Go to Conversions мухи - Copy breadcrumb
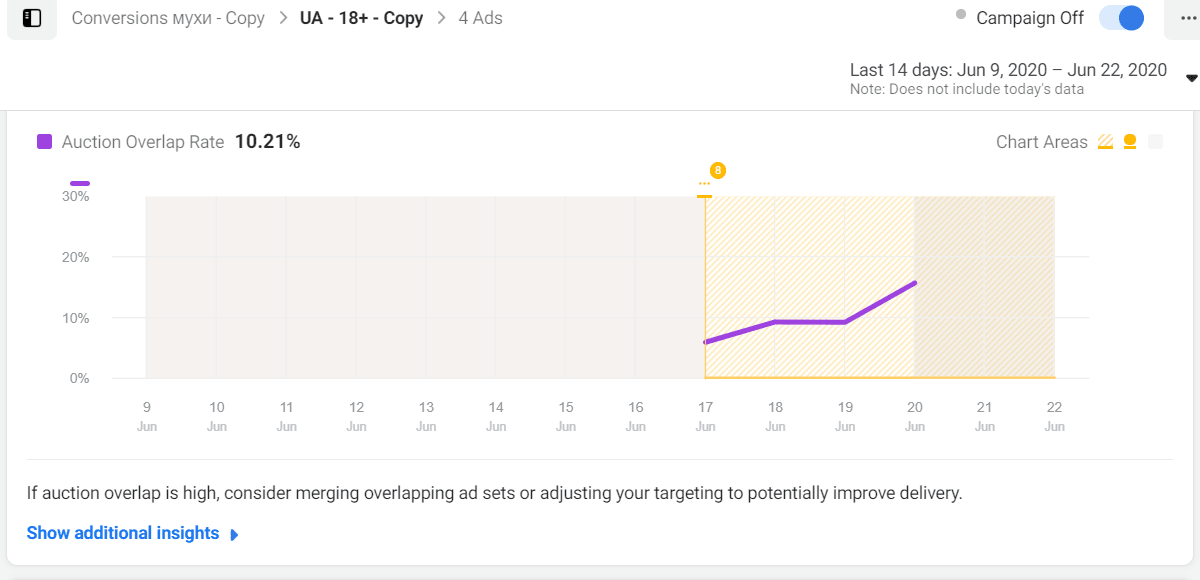This screenshot has width=1200, height=580. pos(168,18)
